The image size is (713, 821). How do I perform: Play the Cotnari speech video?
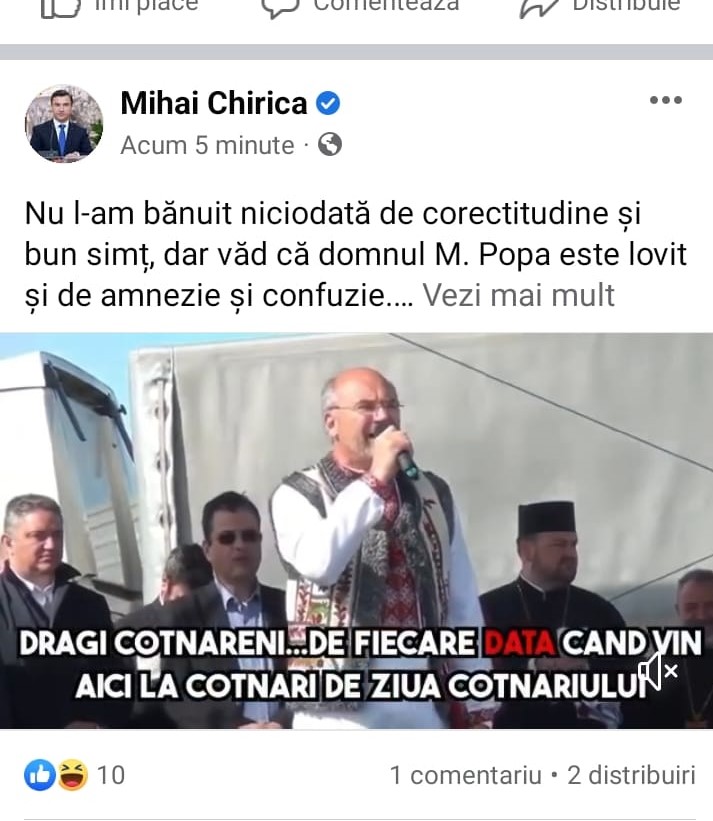(x=356, y=530)
